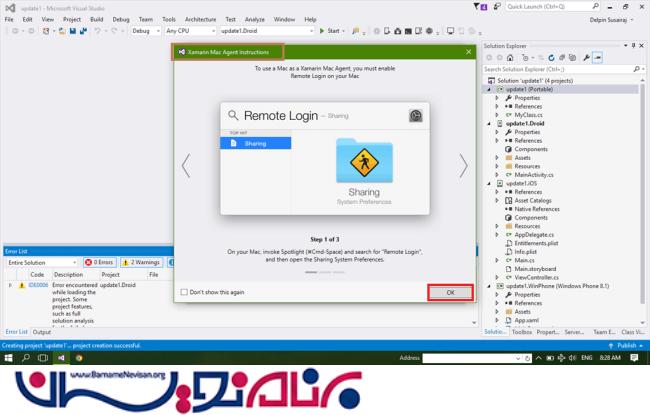Open the Any CPU platform dropdown
This screenshot has height=415, width=650.
[x=190, y=31]
